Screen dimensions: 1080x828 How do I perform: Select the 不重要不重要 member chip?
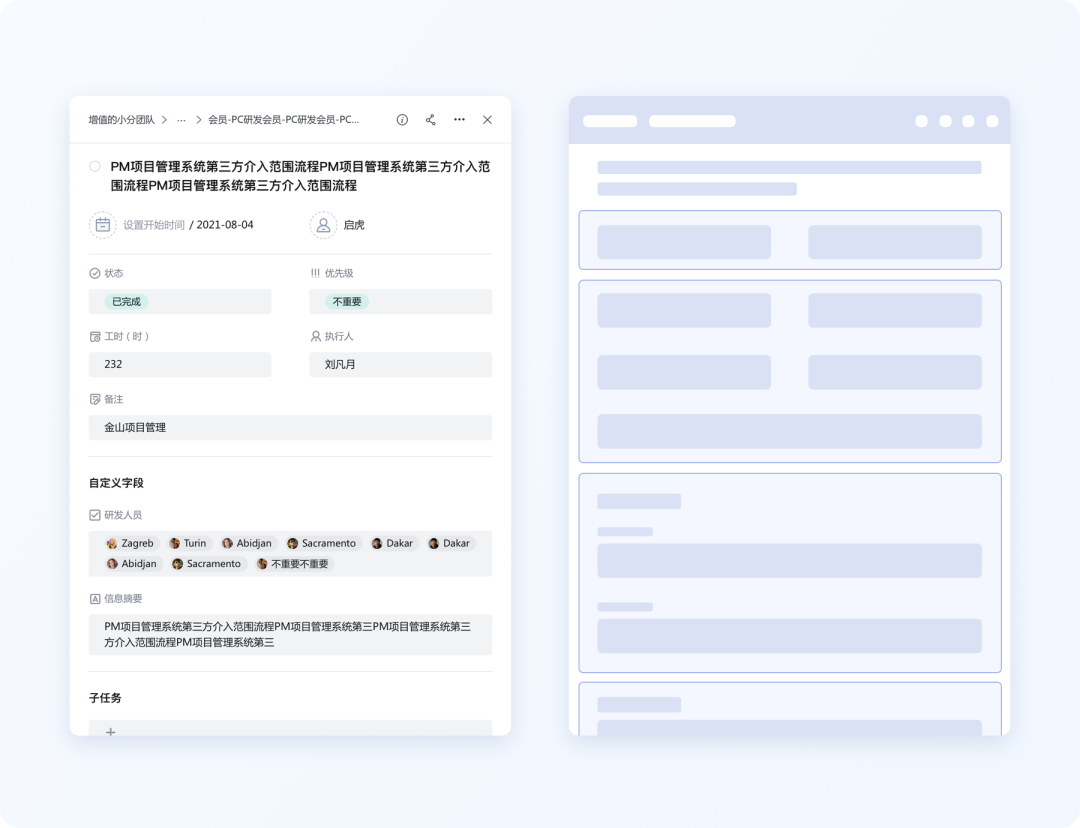coord(293,564)
